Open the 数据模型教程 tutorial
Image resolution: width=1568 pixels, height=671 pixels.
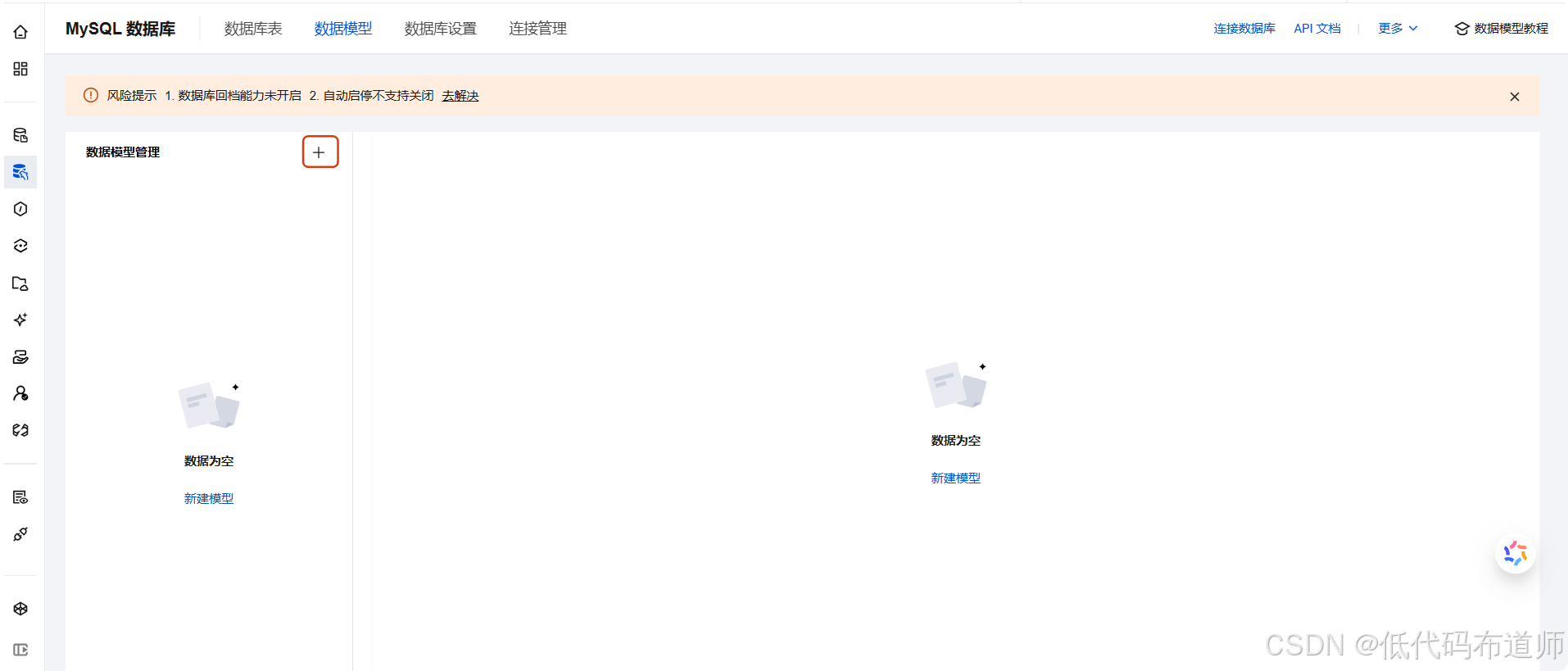point(1502,29)
